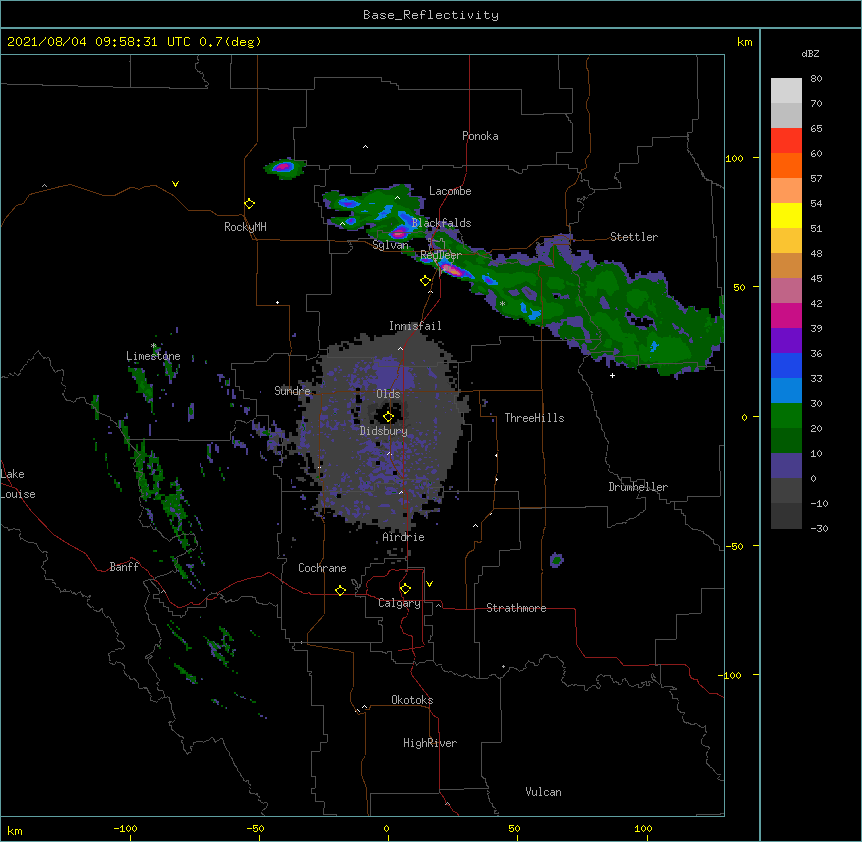This screenshot has height=842, width=862.
Task: Click the magenta storm core east of RedDeer
Action: (x=452, y=270)
